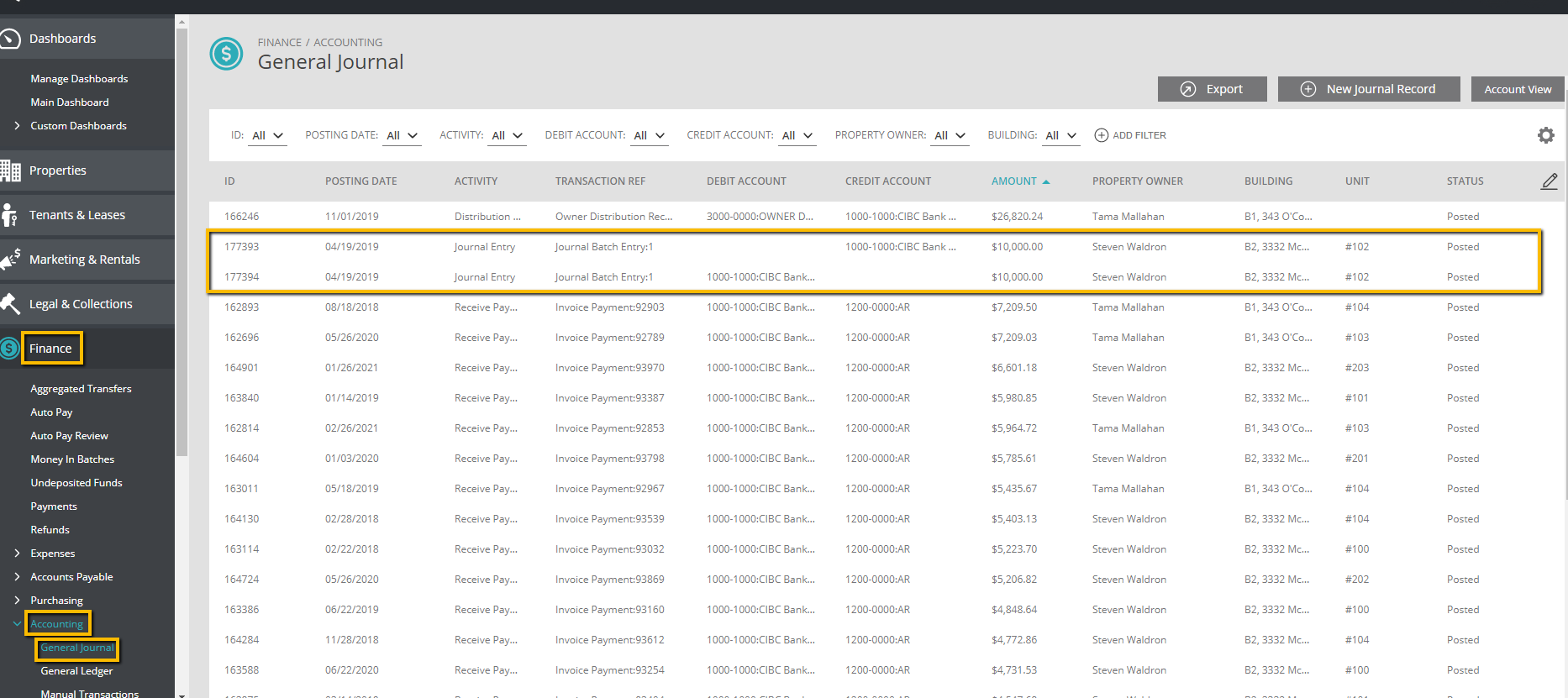1568x698 pixels.
Task: Click the pencil edit columns icon
Action: point(1549,181)
